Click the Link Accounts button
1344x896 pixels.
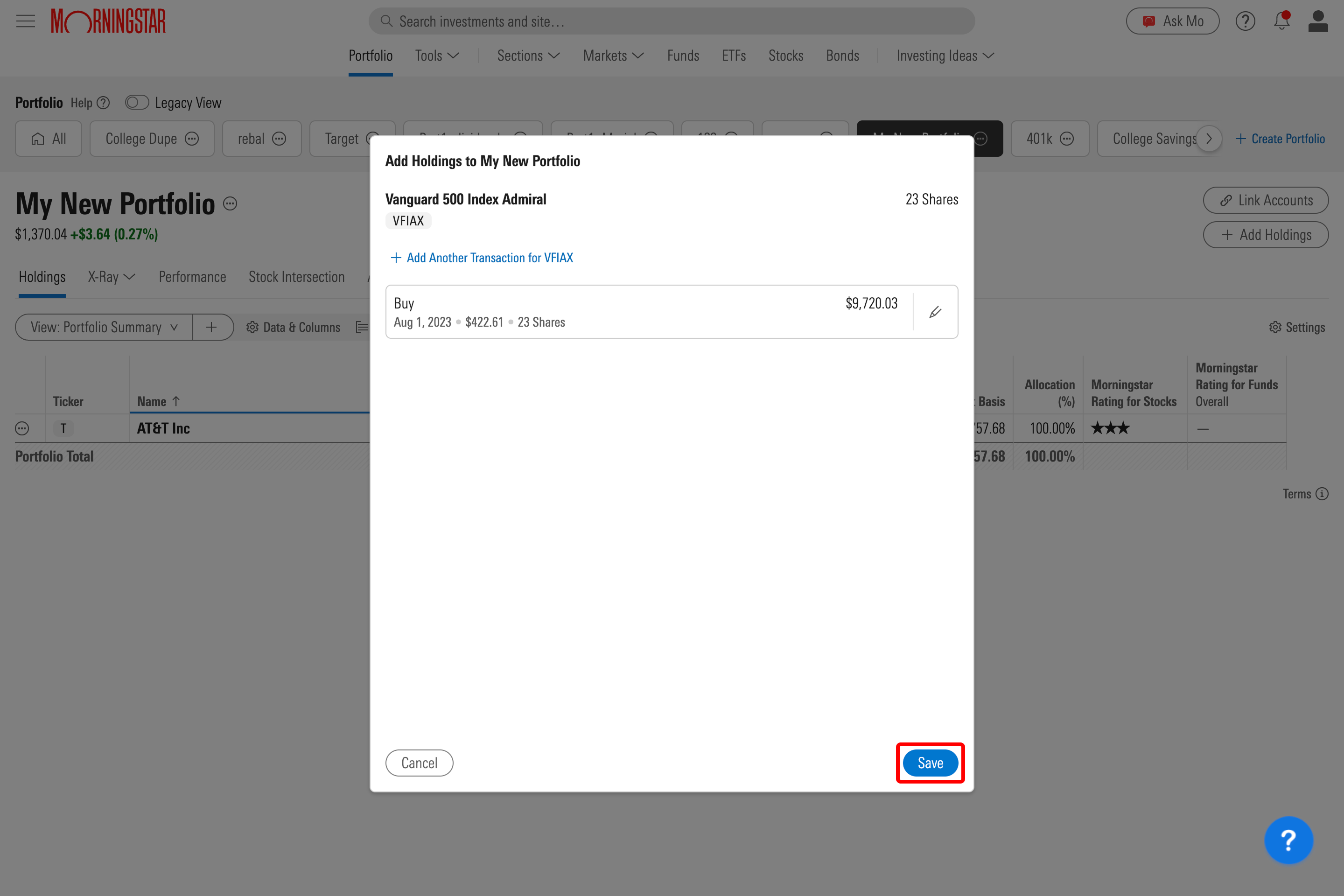1266,201
